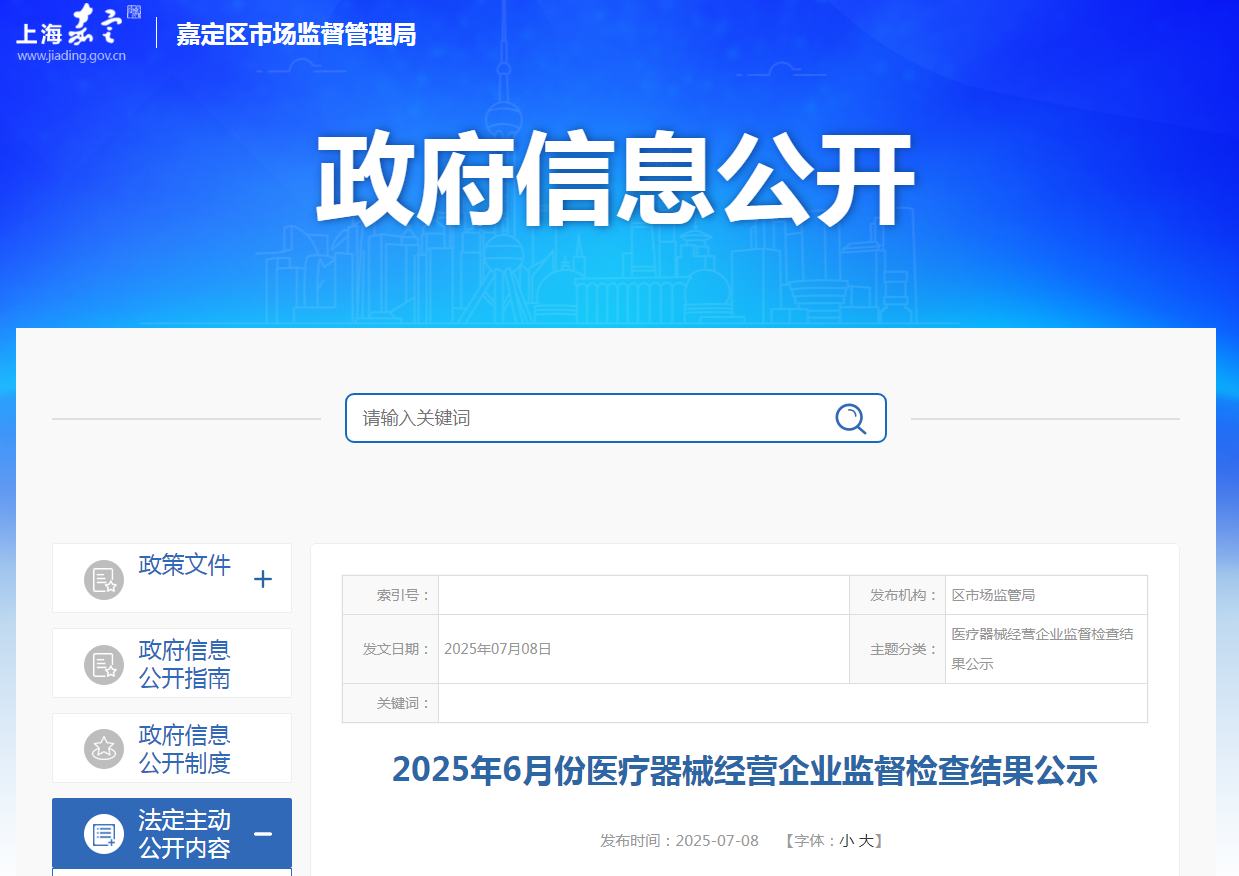
Task: Click the 政府信息公开制度 star icon
Action: tap(104, 749)
